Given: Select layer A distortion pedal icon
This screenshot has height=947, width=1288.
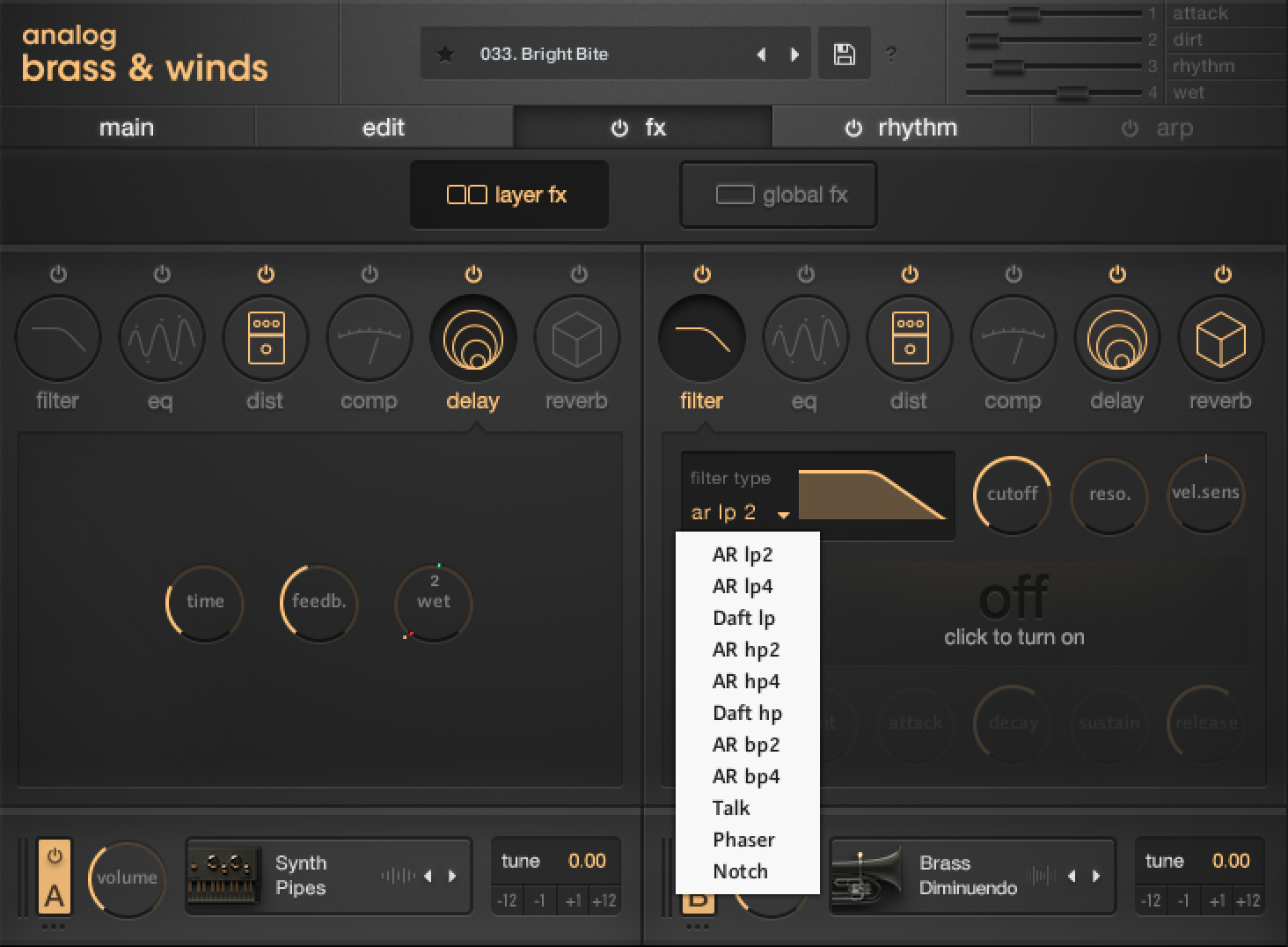Looking at the screenshot, I should pos(265,338).
